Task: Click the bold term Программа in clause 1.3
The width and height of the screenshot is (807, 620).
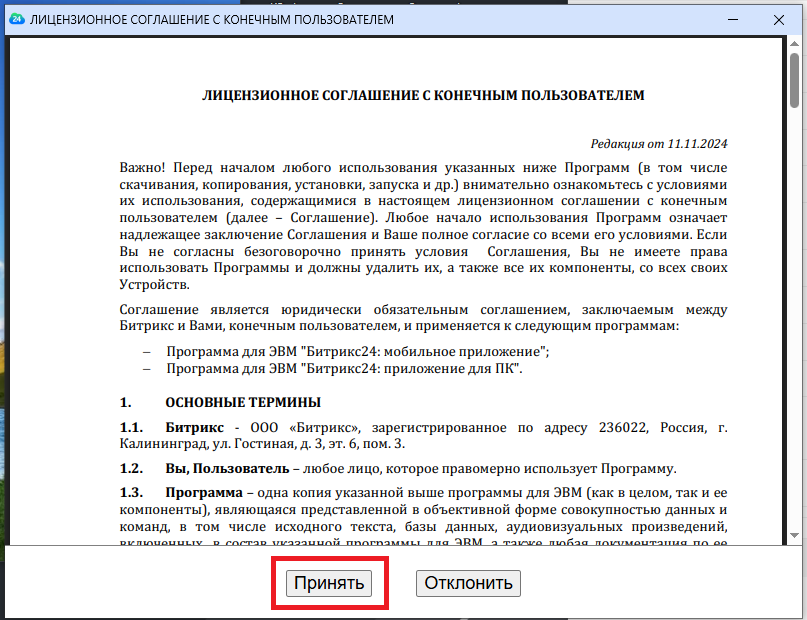Action: pyautogui.click(x=204, y=492)
